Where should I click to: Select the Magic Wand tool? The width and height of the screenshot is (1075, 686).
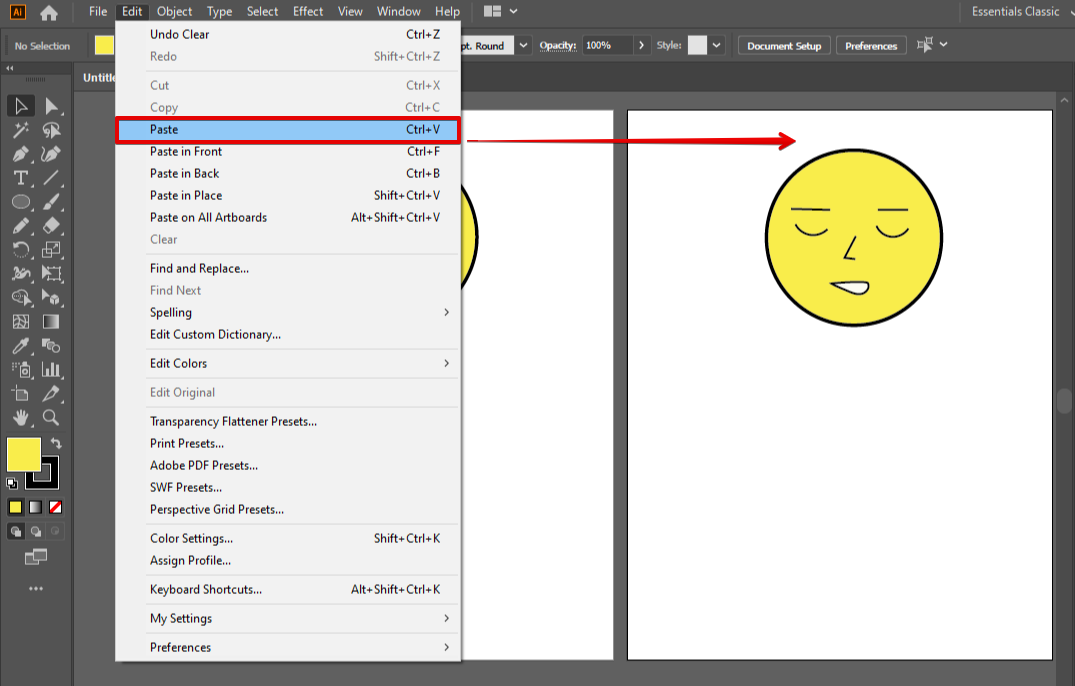coord(20,130)
